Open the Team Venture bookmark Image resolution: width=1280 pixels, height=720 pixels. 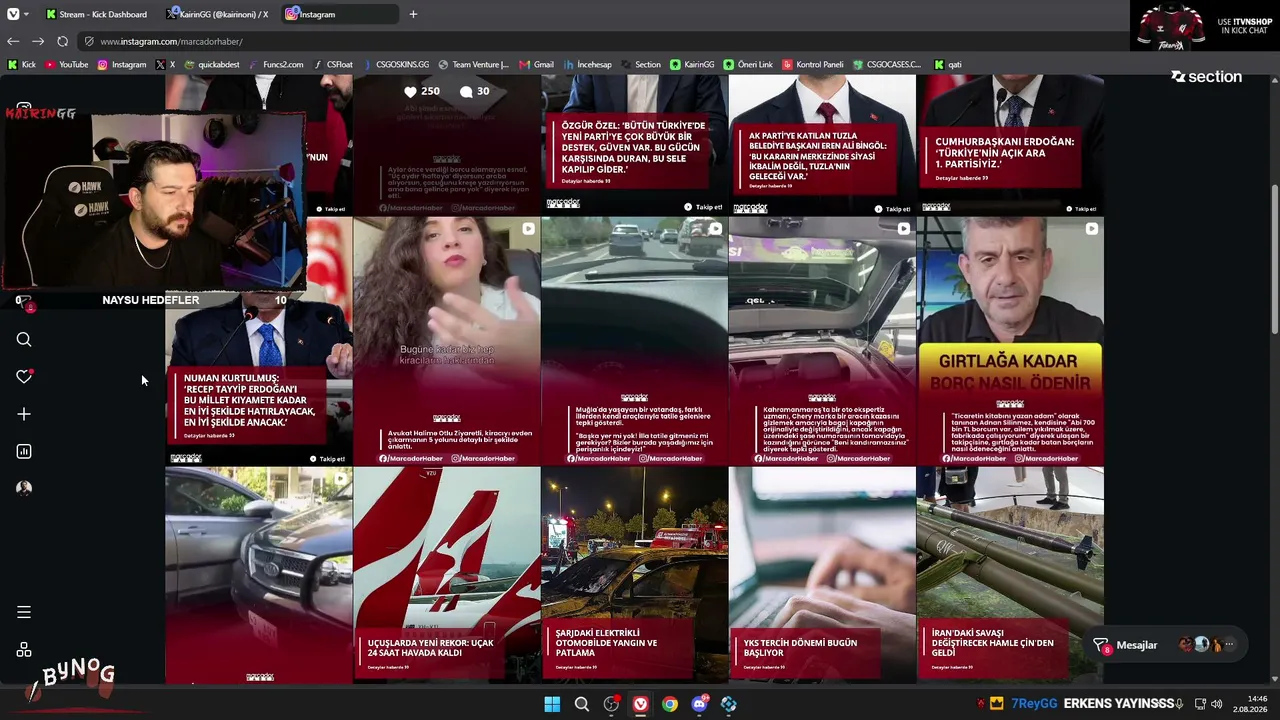click(x=474, y=64)
